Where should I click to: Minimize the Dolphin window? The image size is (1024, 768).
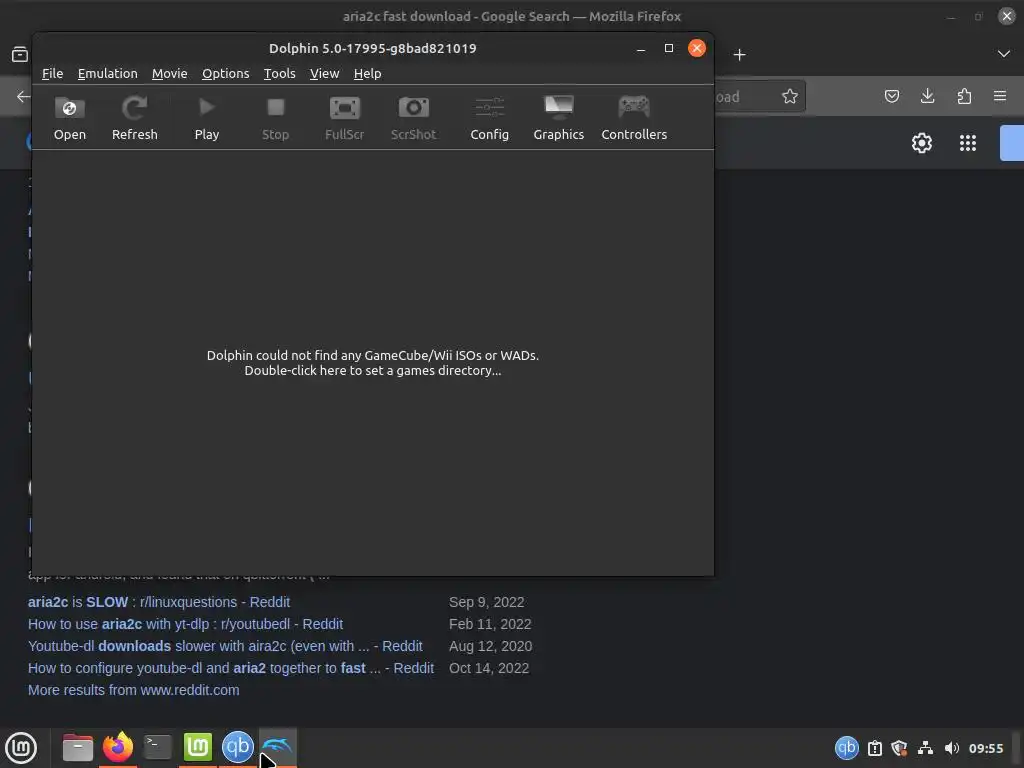tap(641, 49)
